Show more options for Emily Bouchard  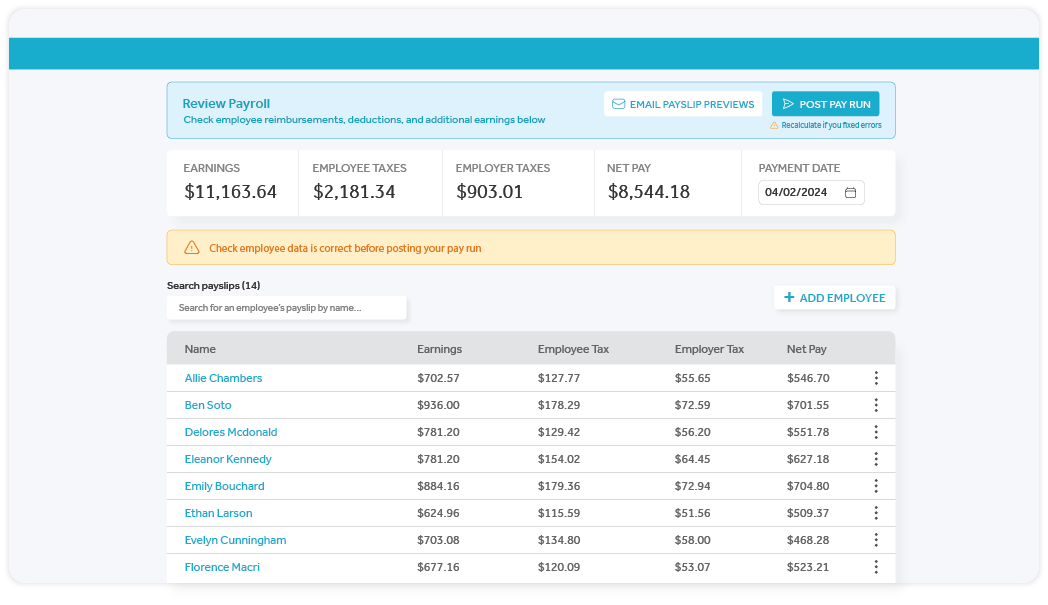point(876,486)
